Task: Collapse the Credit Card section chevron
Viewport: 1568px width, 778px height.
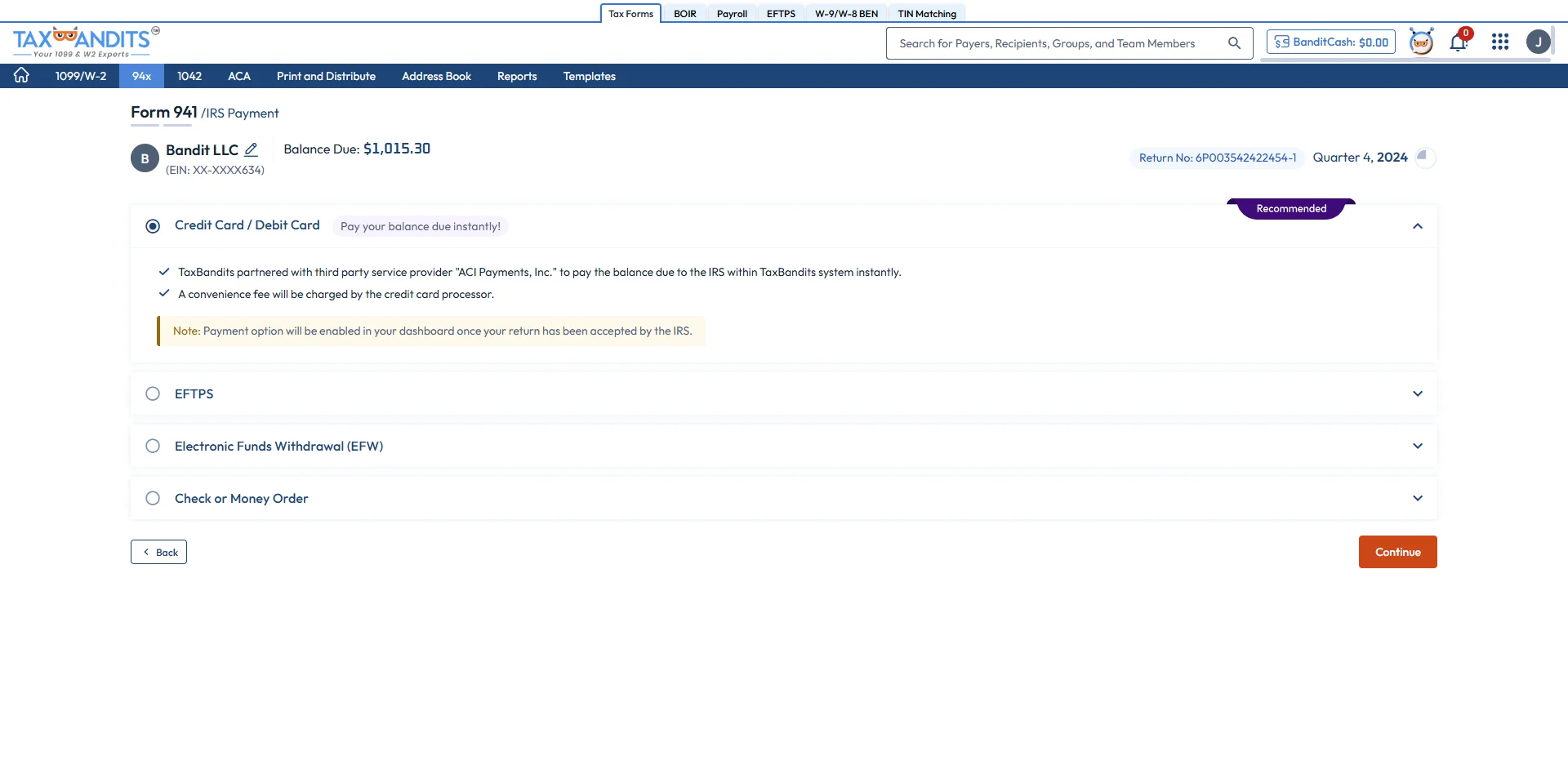Action: click(x=1418, y=226)
